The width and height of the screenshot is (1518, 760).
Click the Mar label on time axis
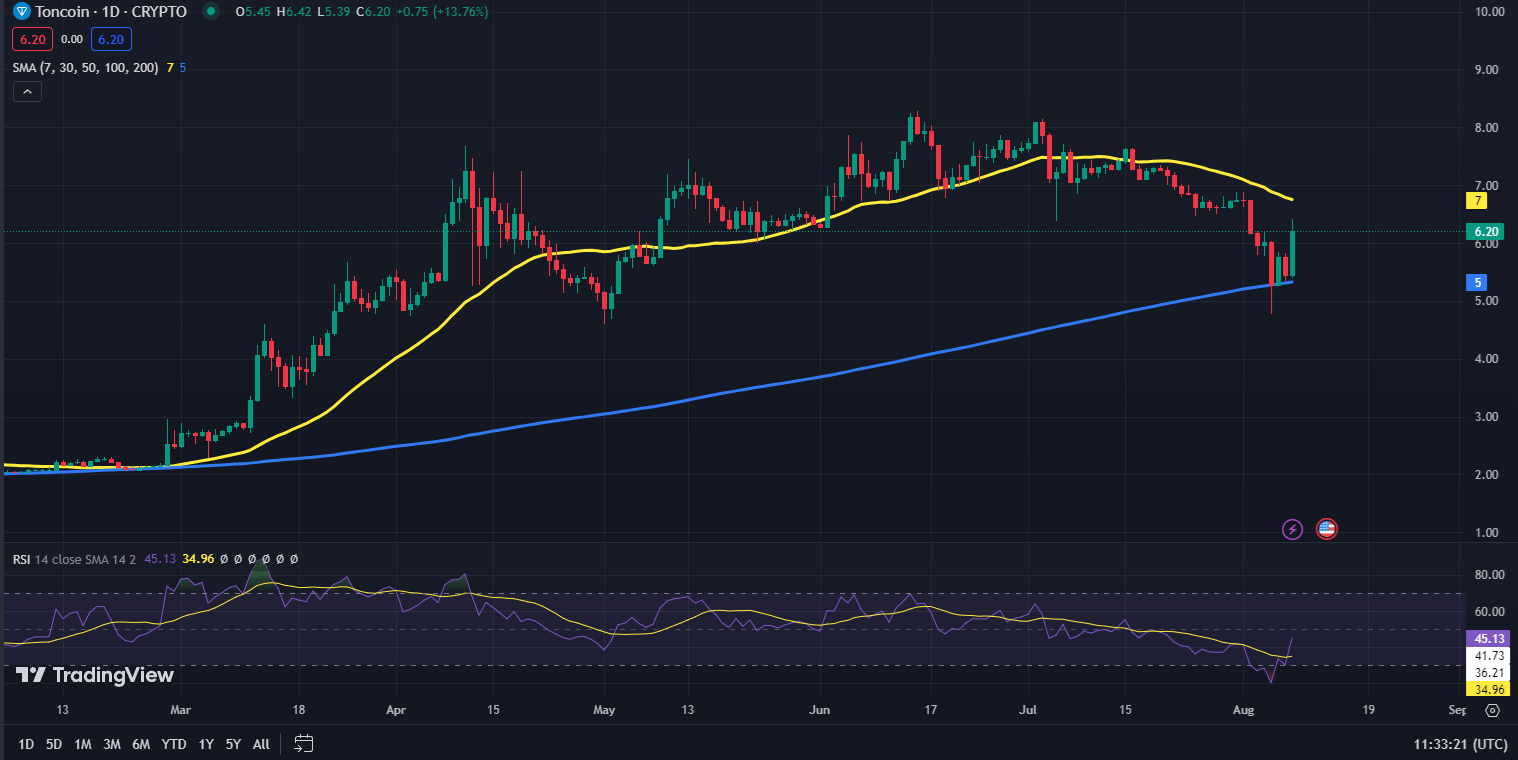[181, 710]
